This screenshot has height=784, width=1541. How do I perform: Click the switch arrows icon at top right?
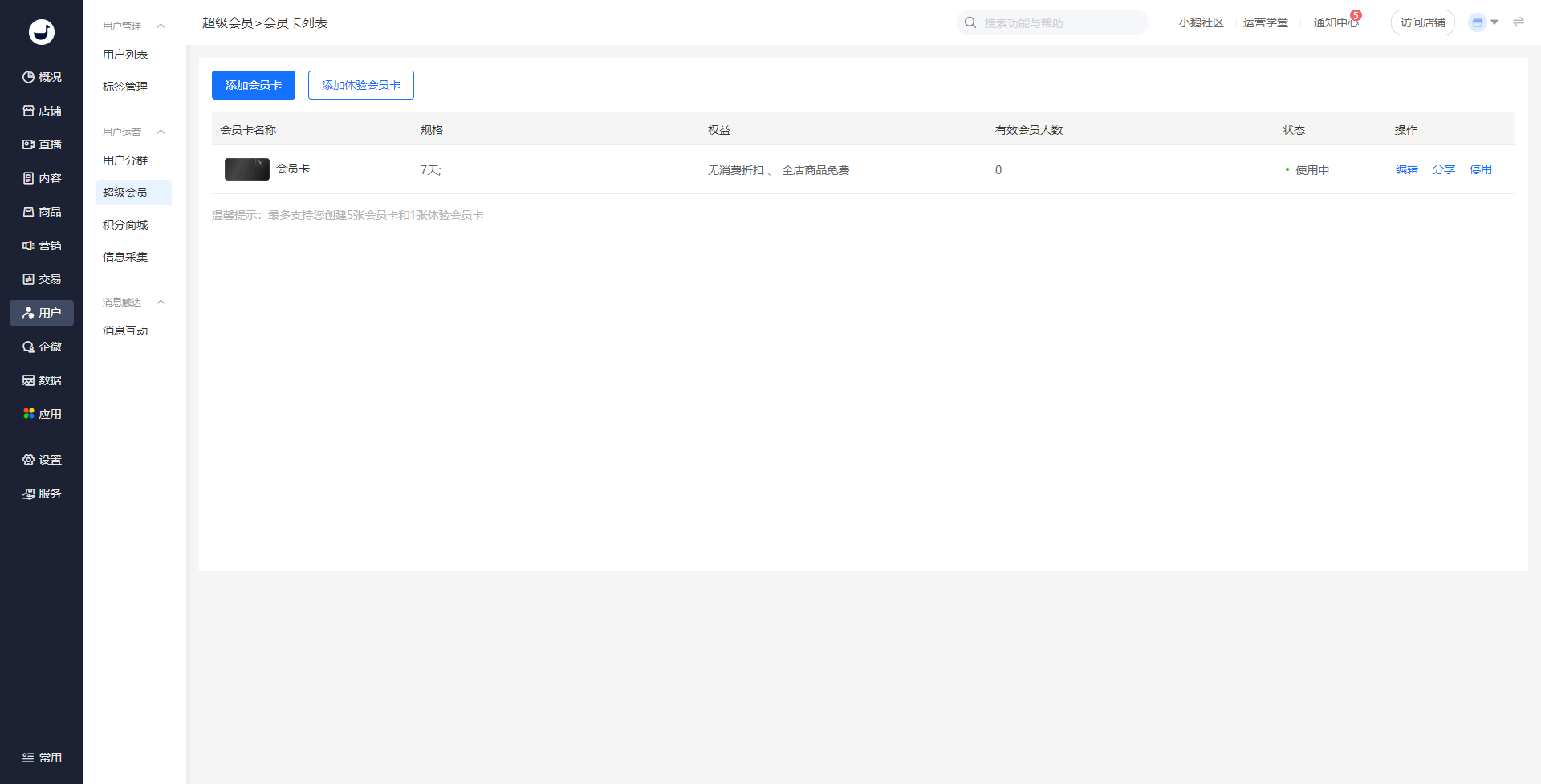(x=1519, y=22)
